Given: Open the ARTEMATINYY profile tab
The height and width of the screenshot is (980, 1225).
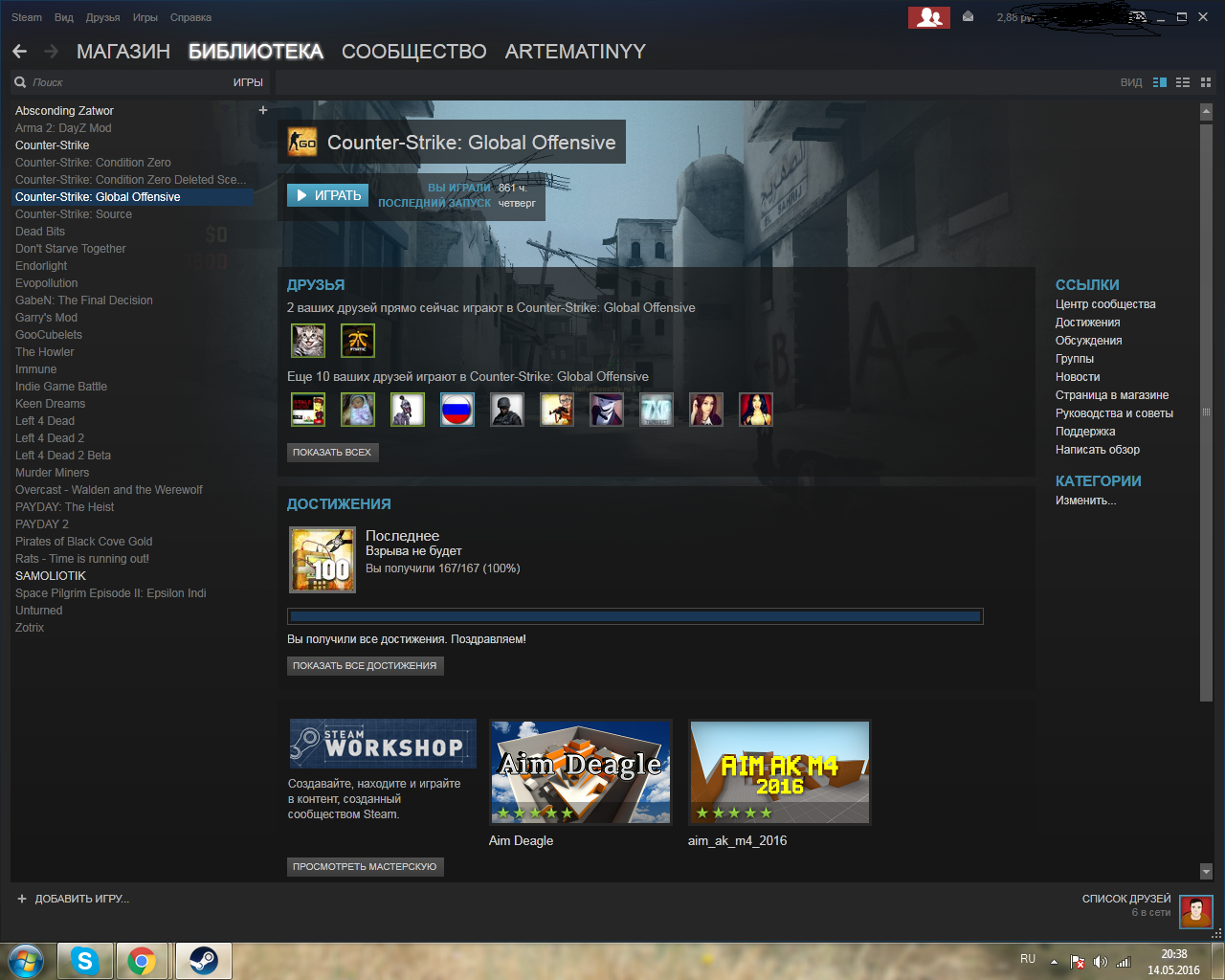Looking at the screenshot, I should tap(575, 52).
